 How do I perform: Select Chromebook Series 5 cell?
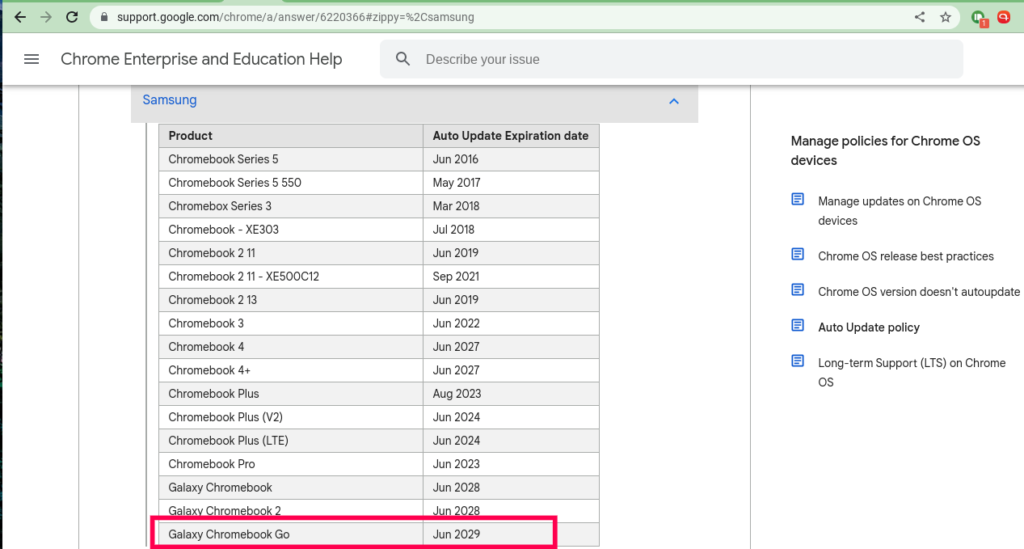click(x=291, y=159)
